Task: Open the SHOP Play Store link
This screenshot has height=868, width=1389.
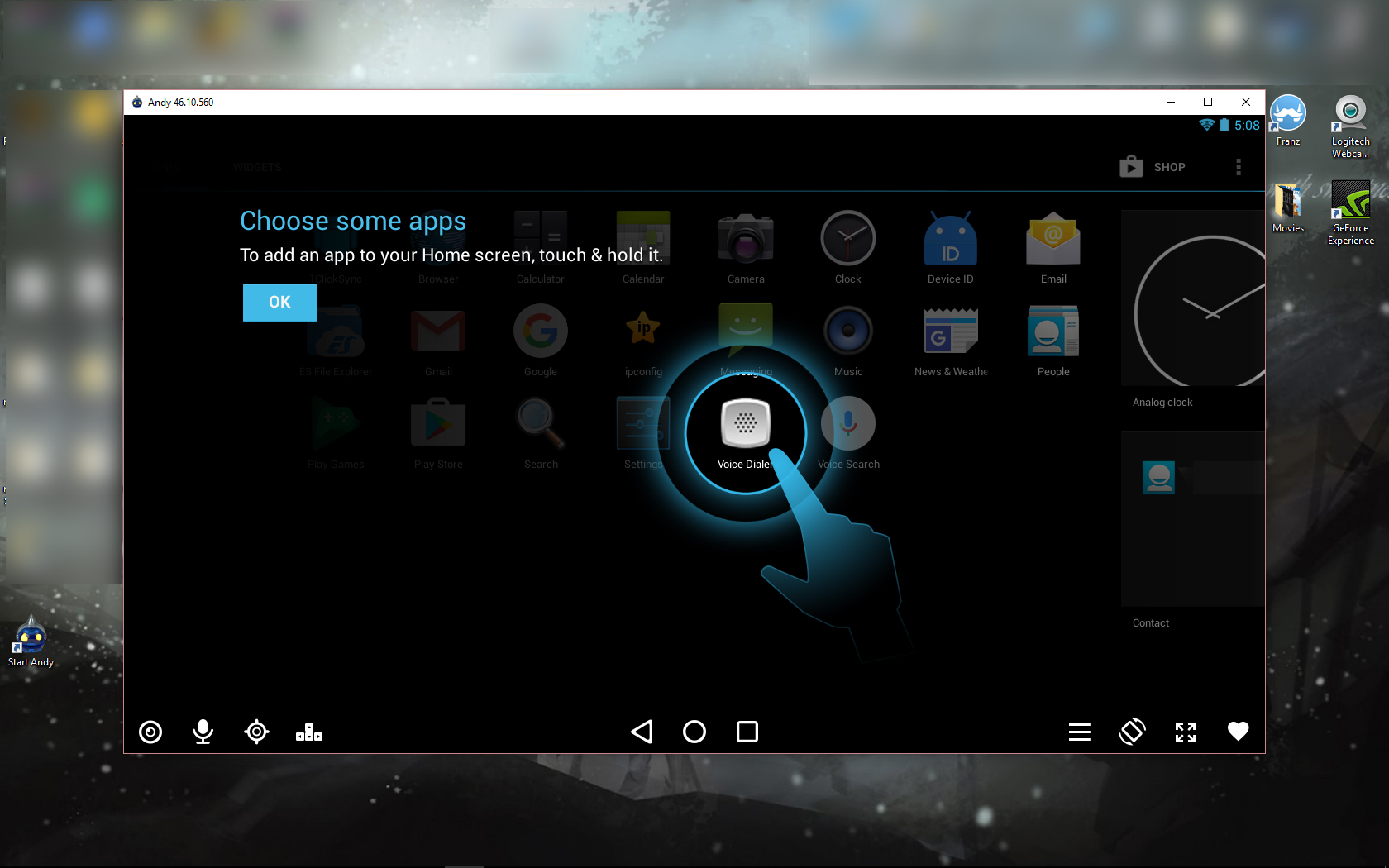Action: [x=1153, y=167]
